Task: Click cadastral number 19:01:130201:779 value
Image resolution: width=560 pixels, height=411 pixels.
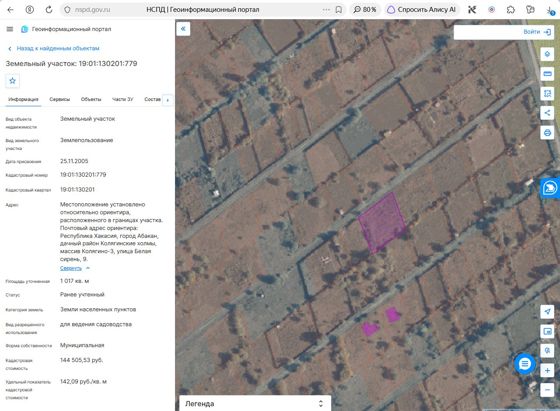Action: pyautogui.click(x=83, y=175)
